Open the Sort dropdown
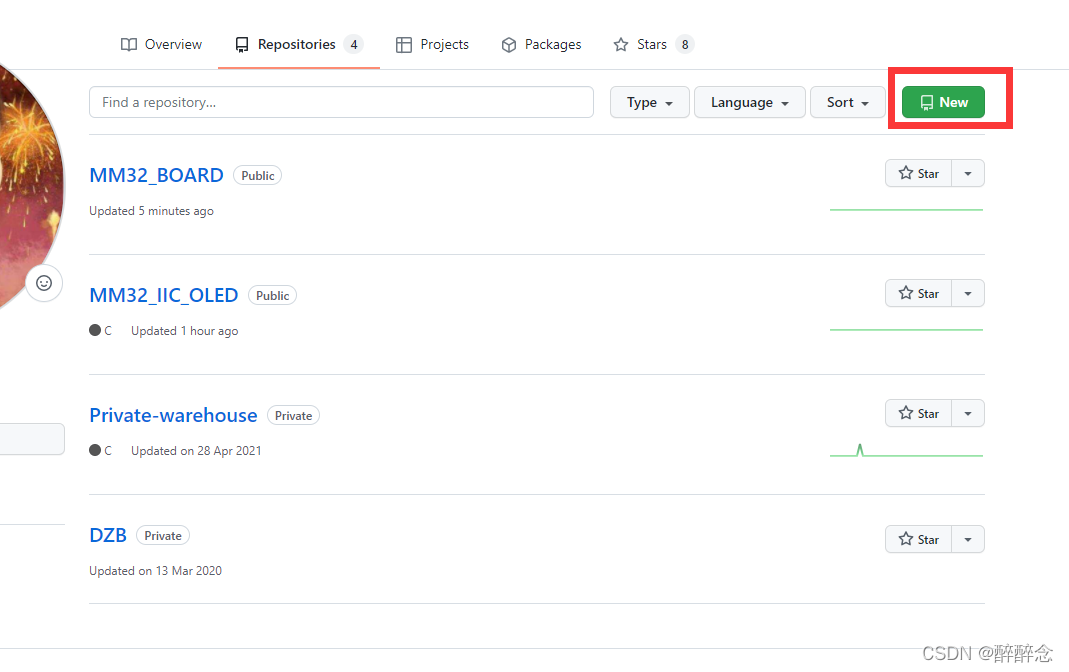Viewport: 1069px width, 672px height. coord(847,102)
